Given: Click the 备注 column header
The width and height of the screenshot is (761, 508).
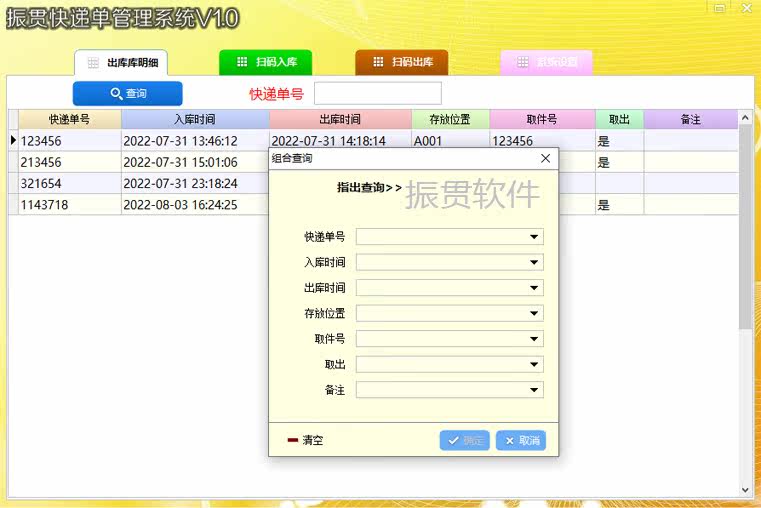Looking at the screenshot, I should [x=691, y=119].
